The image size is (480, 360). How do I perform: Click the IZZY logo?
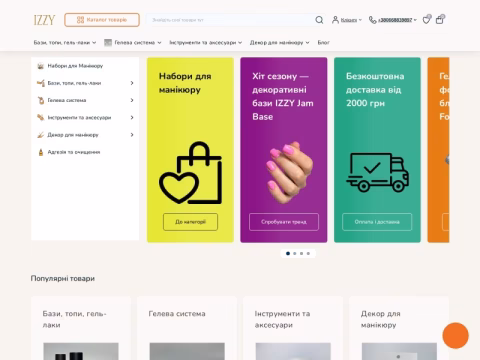pyautogui.click(x=44, y=20)
